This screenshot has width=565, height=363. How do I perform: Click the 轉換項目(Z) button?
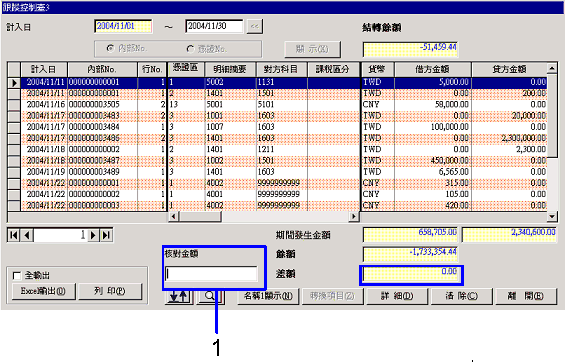(x=332, y=296)
